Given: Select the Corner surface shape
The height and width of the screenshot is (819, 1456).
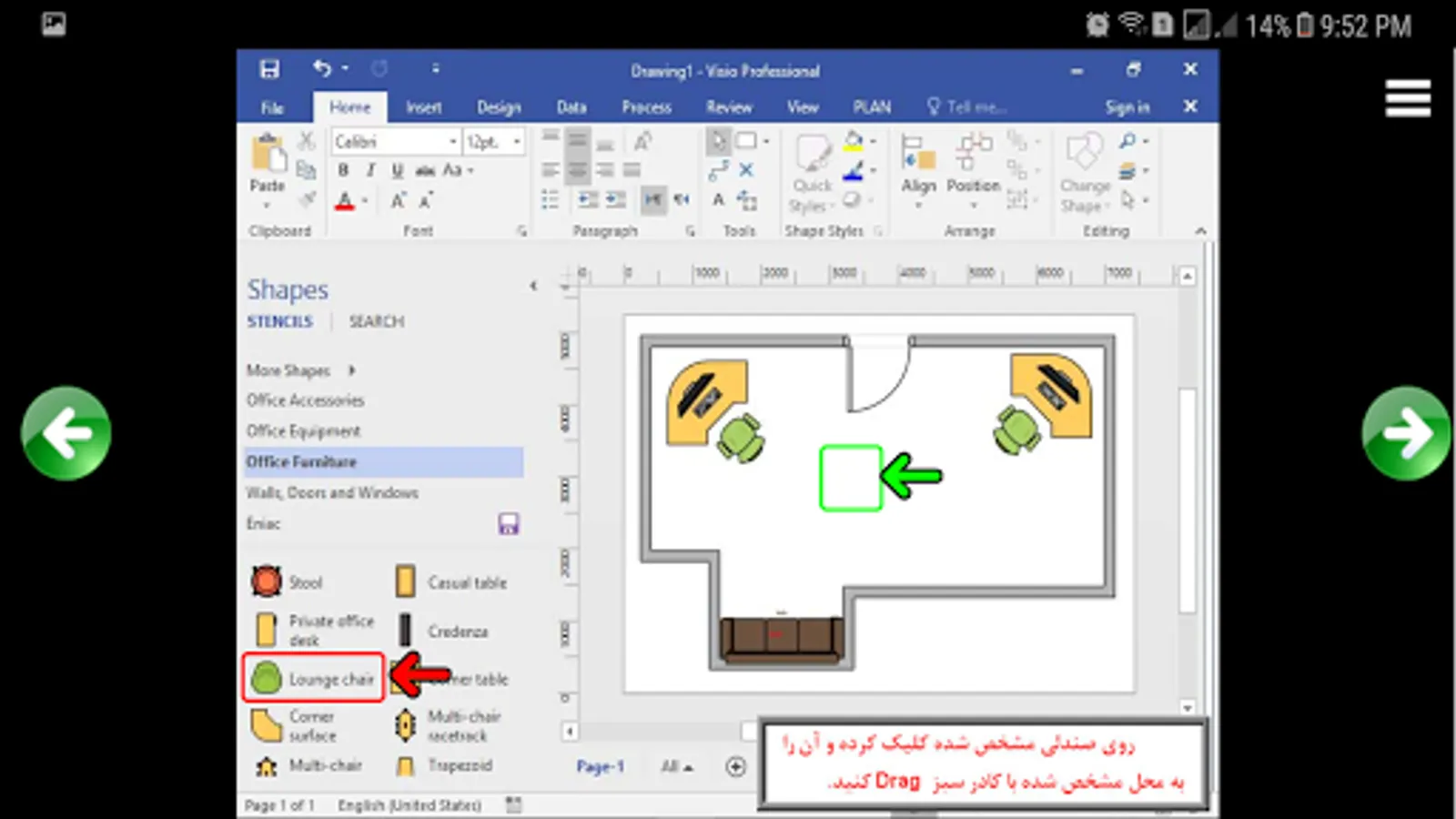Looking at the screenshot, I should click(x=294, y=725).
